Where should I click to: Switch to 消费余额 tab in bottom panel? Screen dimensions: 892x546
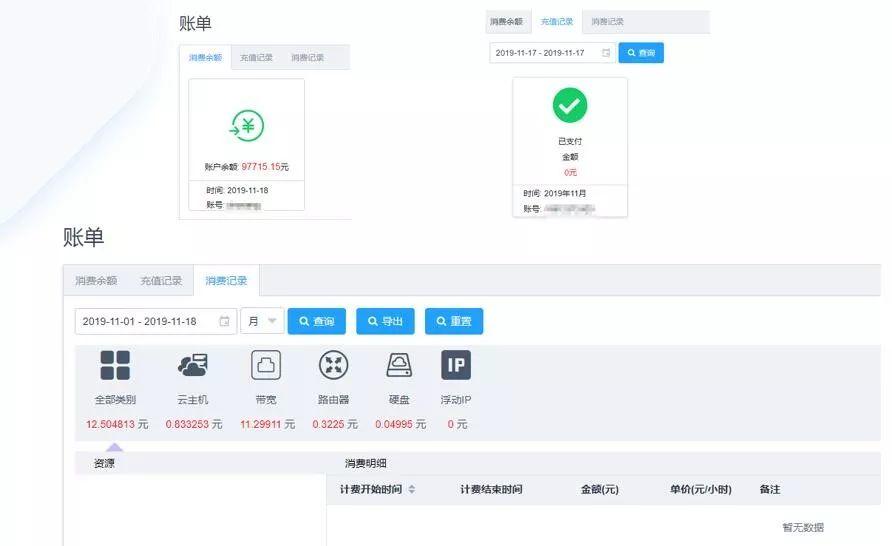tap(96, 281)
